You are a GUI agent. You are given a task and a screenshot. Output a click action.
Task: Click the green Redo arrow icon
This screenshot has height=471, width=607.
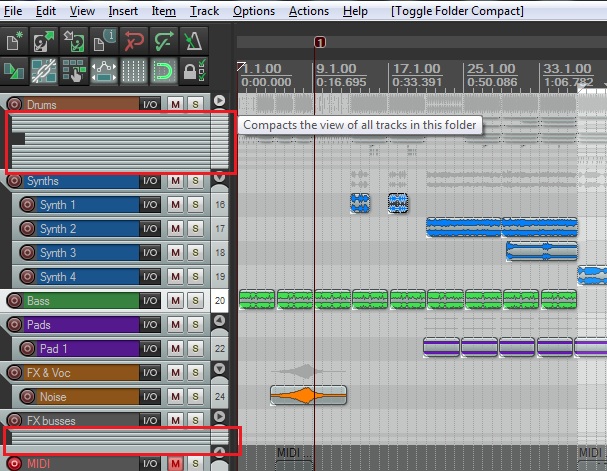164,41
